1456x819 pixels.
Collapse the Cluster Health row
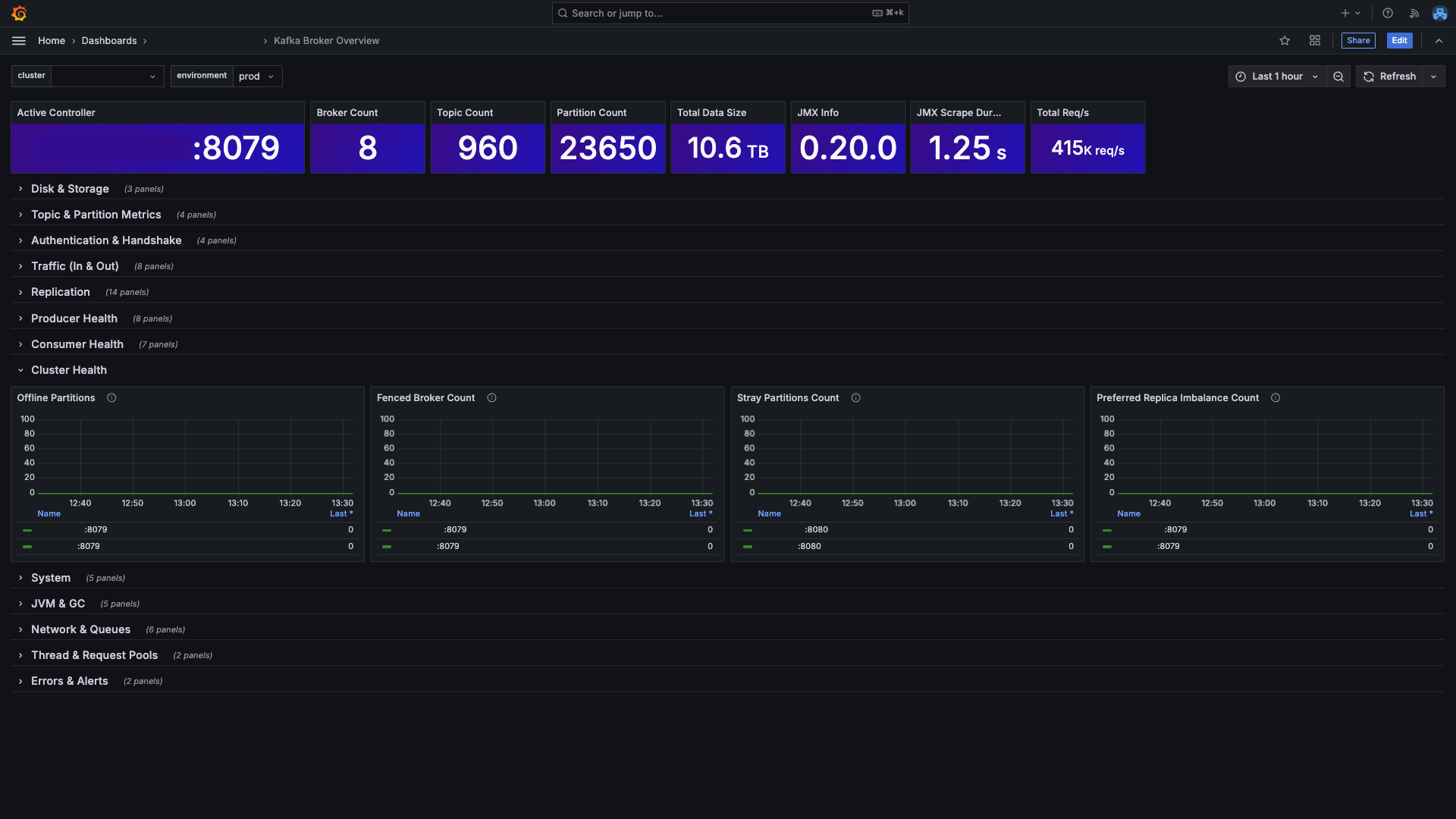(x=68, y=371)
